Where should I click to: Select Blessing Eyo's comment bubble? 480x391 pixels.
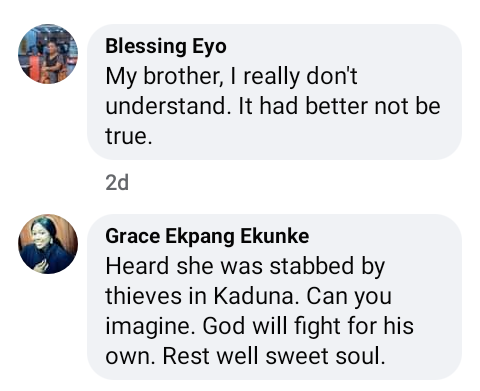click(x=274, y=92)
